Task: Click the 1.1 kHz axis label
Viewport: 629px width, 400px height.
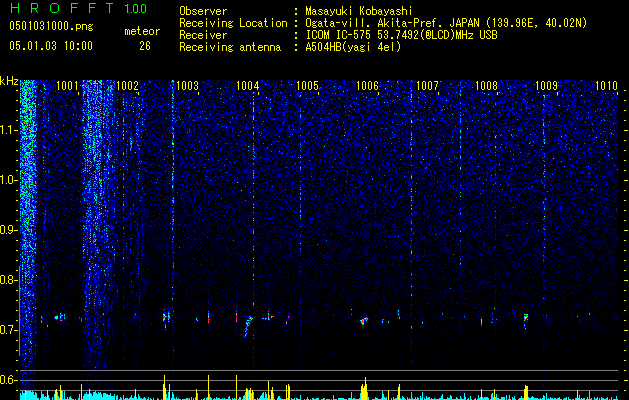Action: [8, 130]
